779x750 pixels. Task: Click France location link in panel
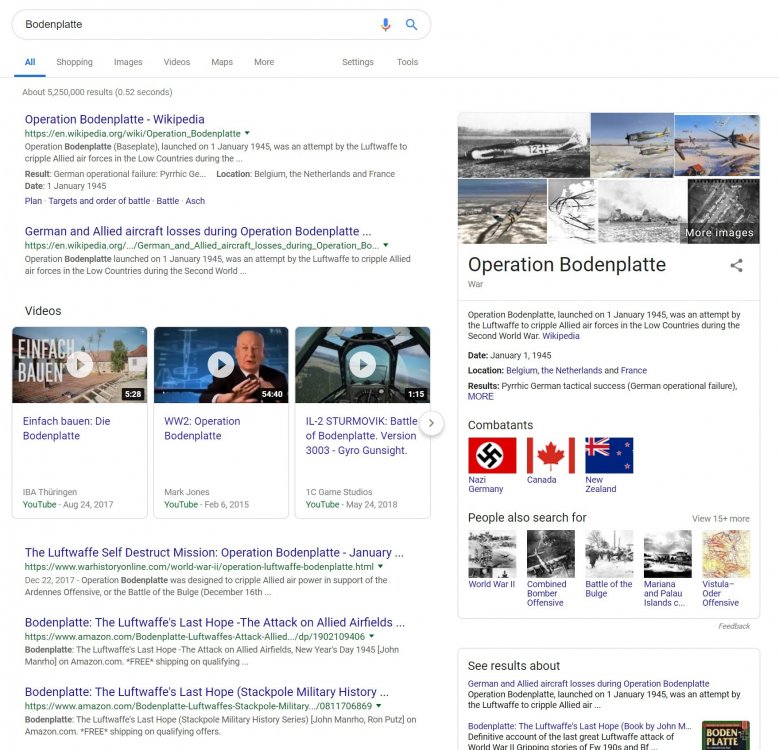pyautogui.click(x=633, y=371)
